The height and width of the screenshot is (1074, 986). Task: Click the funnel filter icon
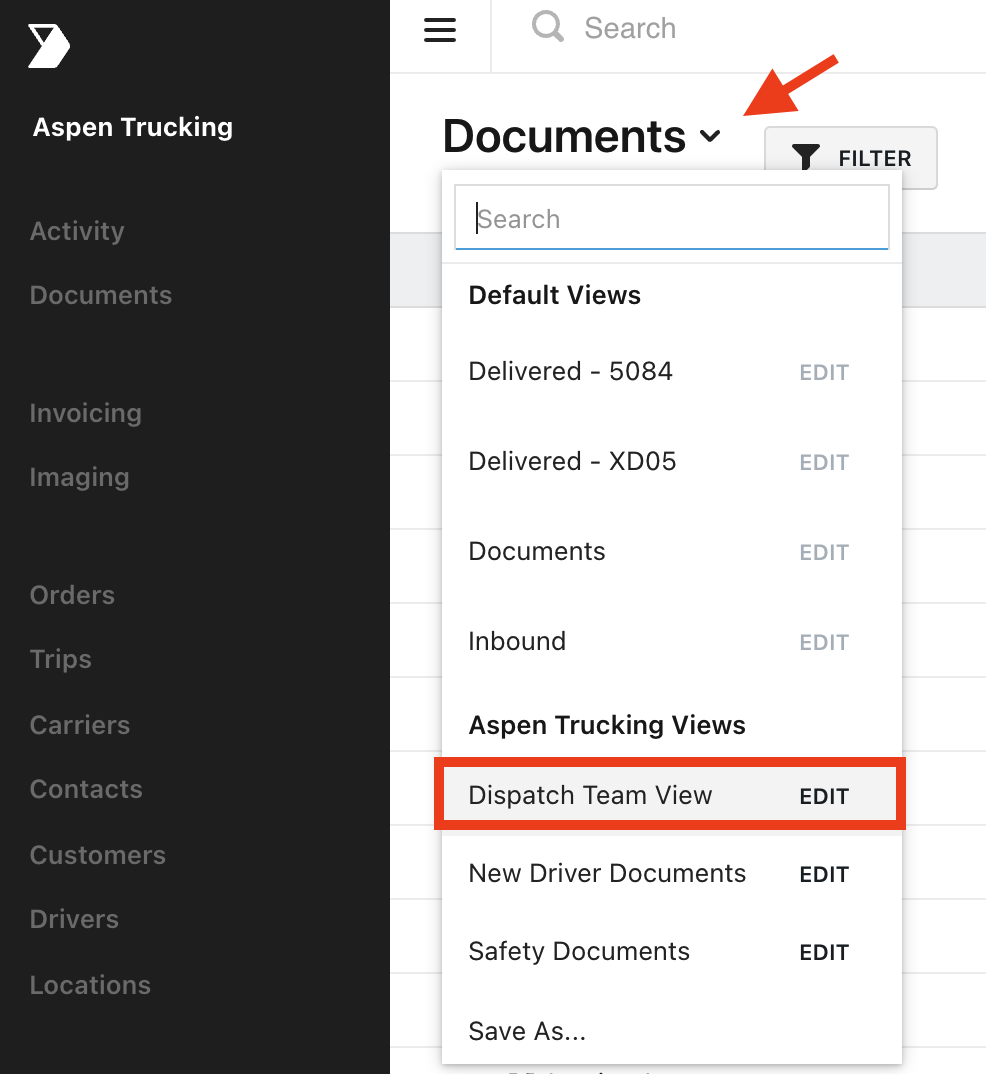[x=805, y=157]
